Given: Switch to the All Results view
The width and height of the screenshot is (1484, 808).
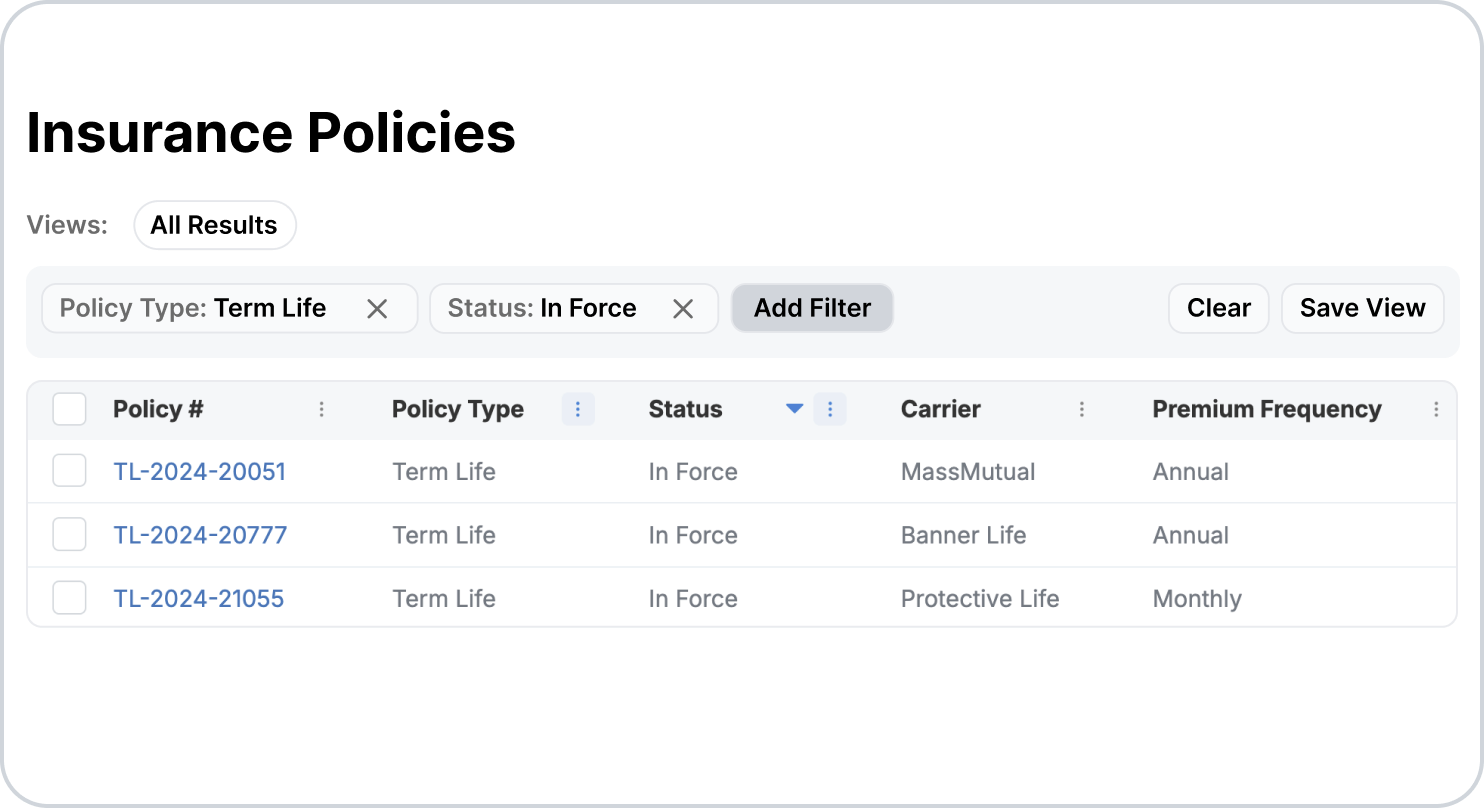Looking at the screenshot, I should [x=214, y=225].
